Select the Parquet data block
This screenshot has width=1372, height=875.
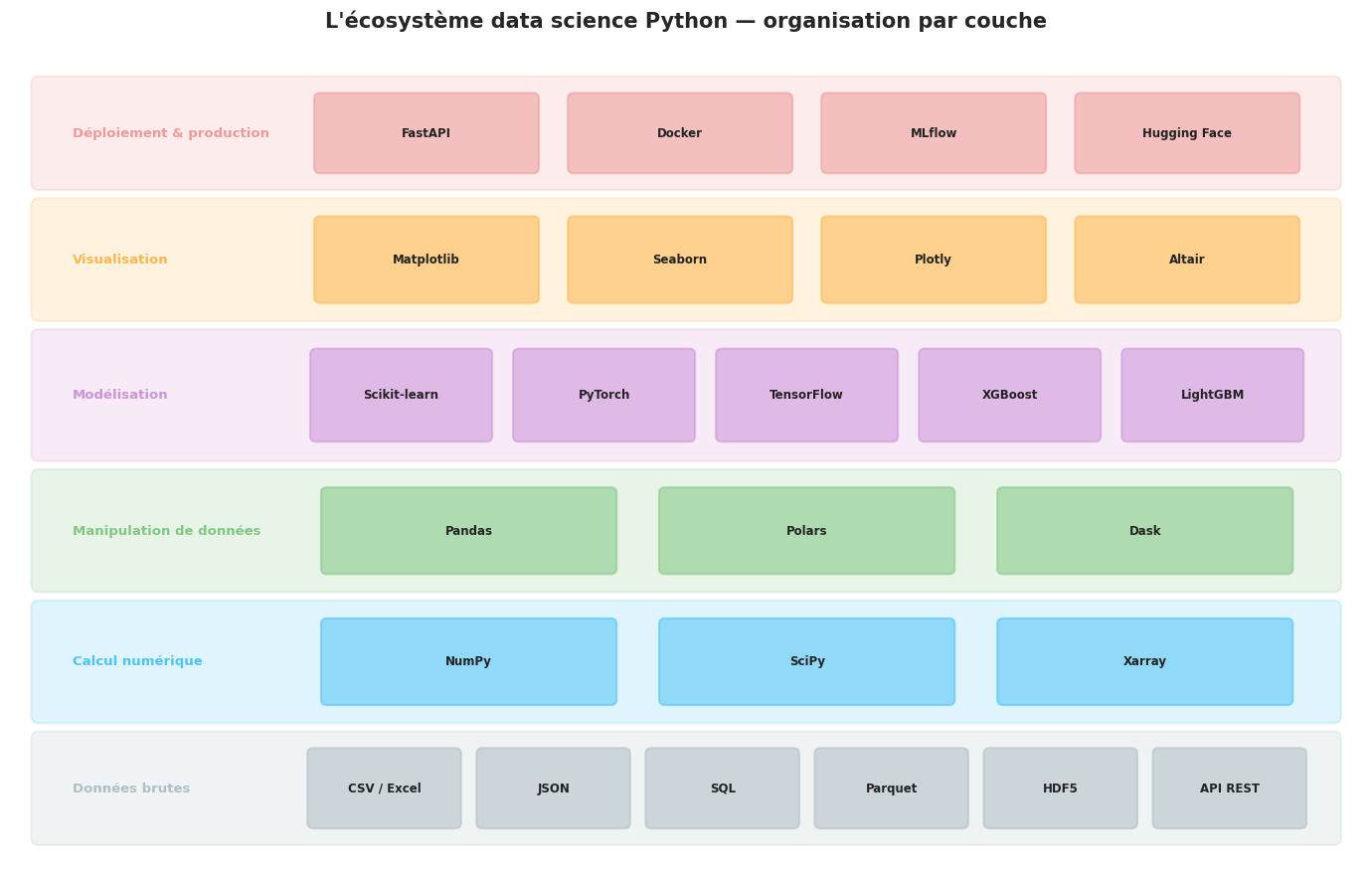click(891, 788)
